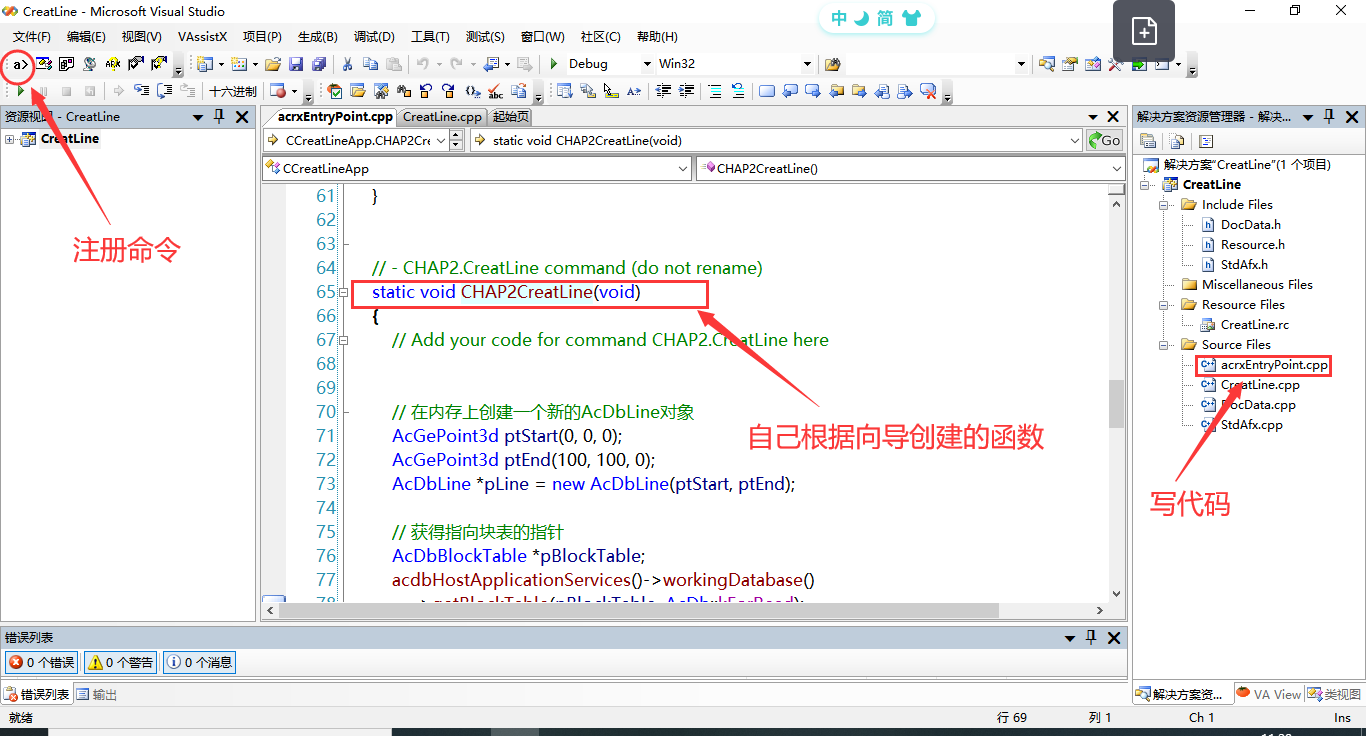1366x736 pixels.
Task: Run the VAssistX spell check abc icon
Action: tap(493, 91)
